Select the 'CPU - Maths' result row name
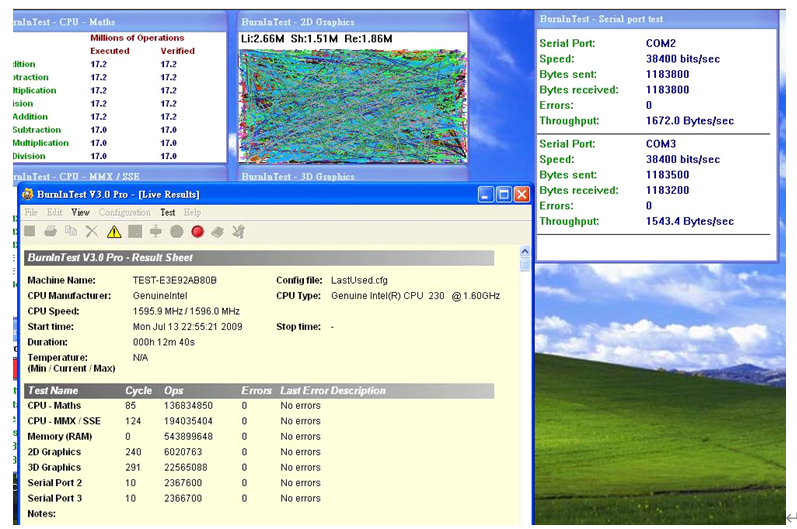 click(x=54, y=406)
